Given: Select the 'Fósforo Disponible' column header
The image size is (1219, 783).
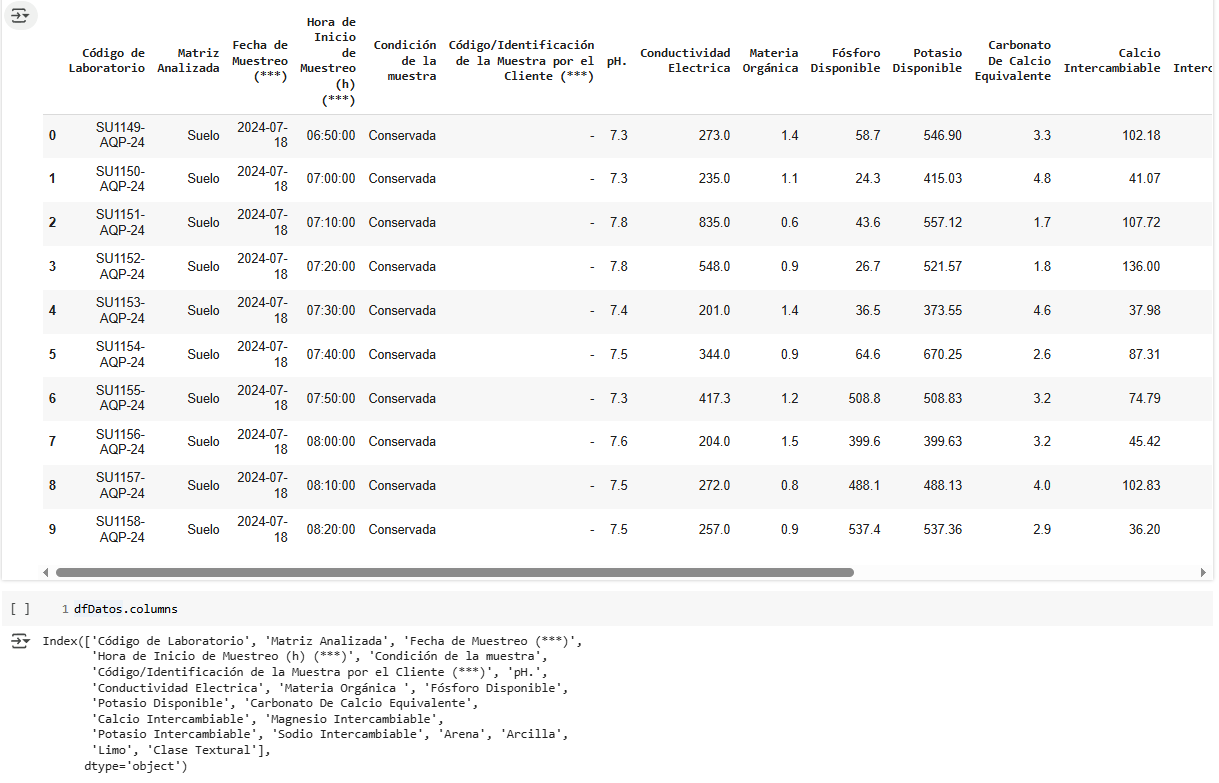Looking at the screenshot, I should [x=845, y=61].
